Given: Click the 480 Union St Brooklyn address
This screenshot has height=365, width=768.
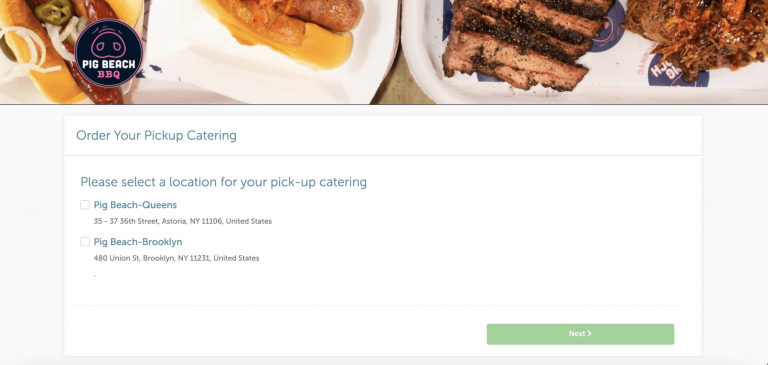Looking at the screenshot, I should click(176, 258).
